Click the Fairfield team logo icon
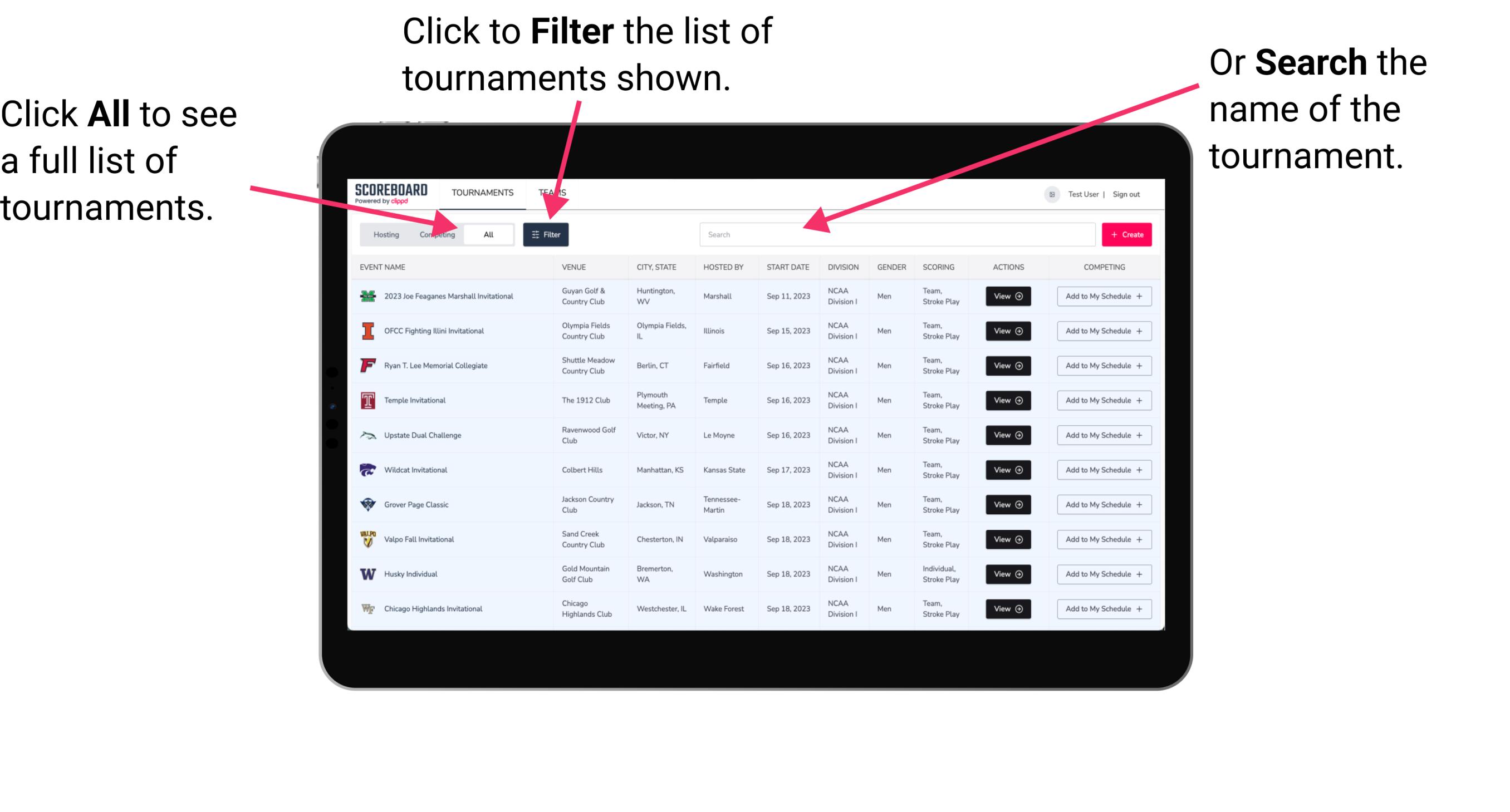 tap(369, 365)
